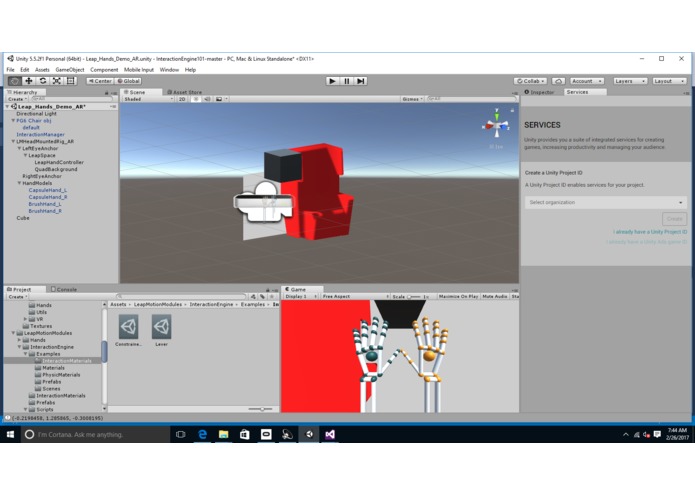The image size is (695, 494).
Task: Click the Constraine.. asset thumbnail
Action: 129,327
